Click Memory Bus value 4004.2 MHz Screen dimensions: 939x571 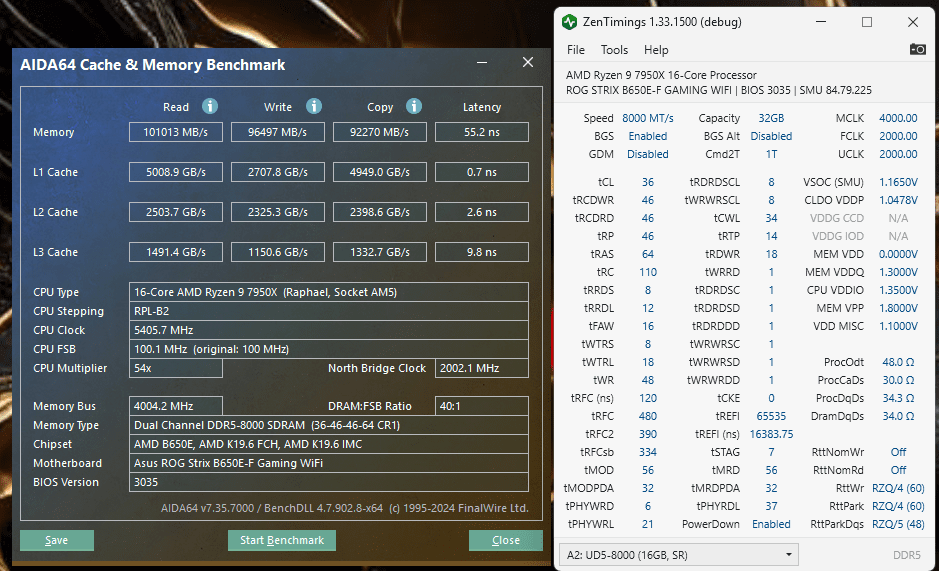(x=175, y=406)
